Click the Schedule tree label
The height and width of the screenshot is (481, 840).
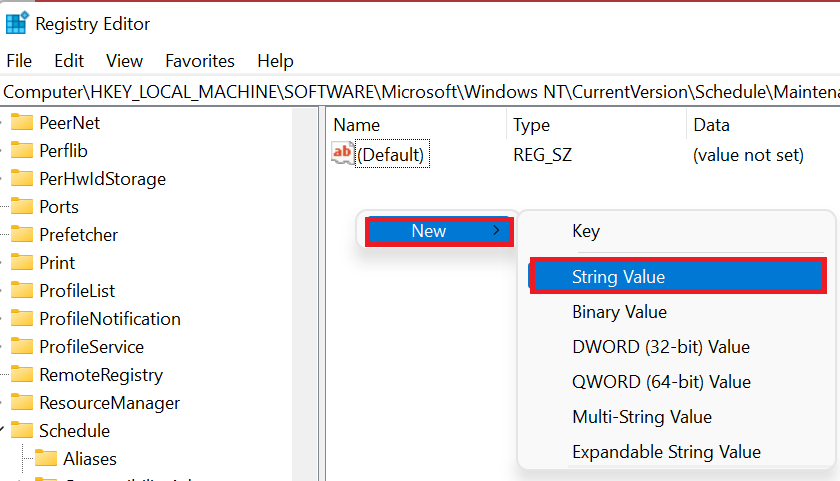pyautogui.click(x=74, y=431)
